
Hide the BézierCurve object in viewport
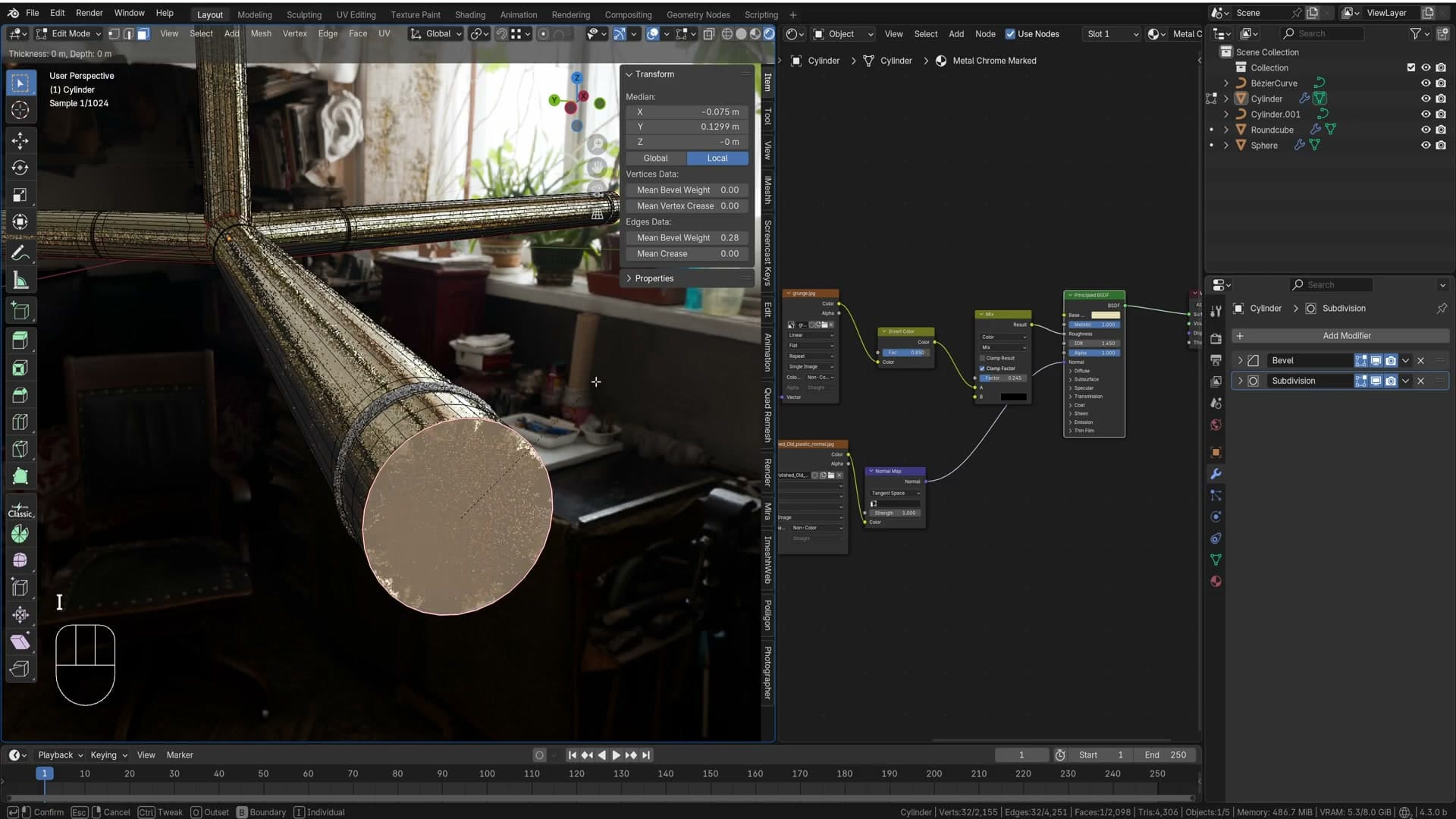tap(1426, 83)
